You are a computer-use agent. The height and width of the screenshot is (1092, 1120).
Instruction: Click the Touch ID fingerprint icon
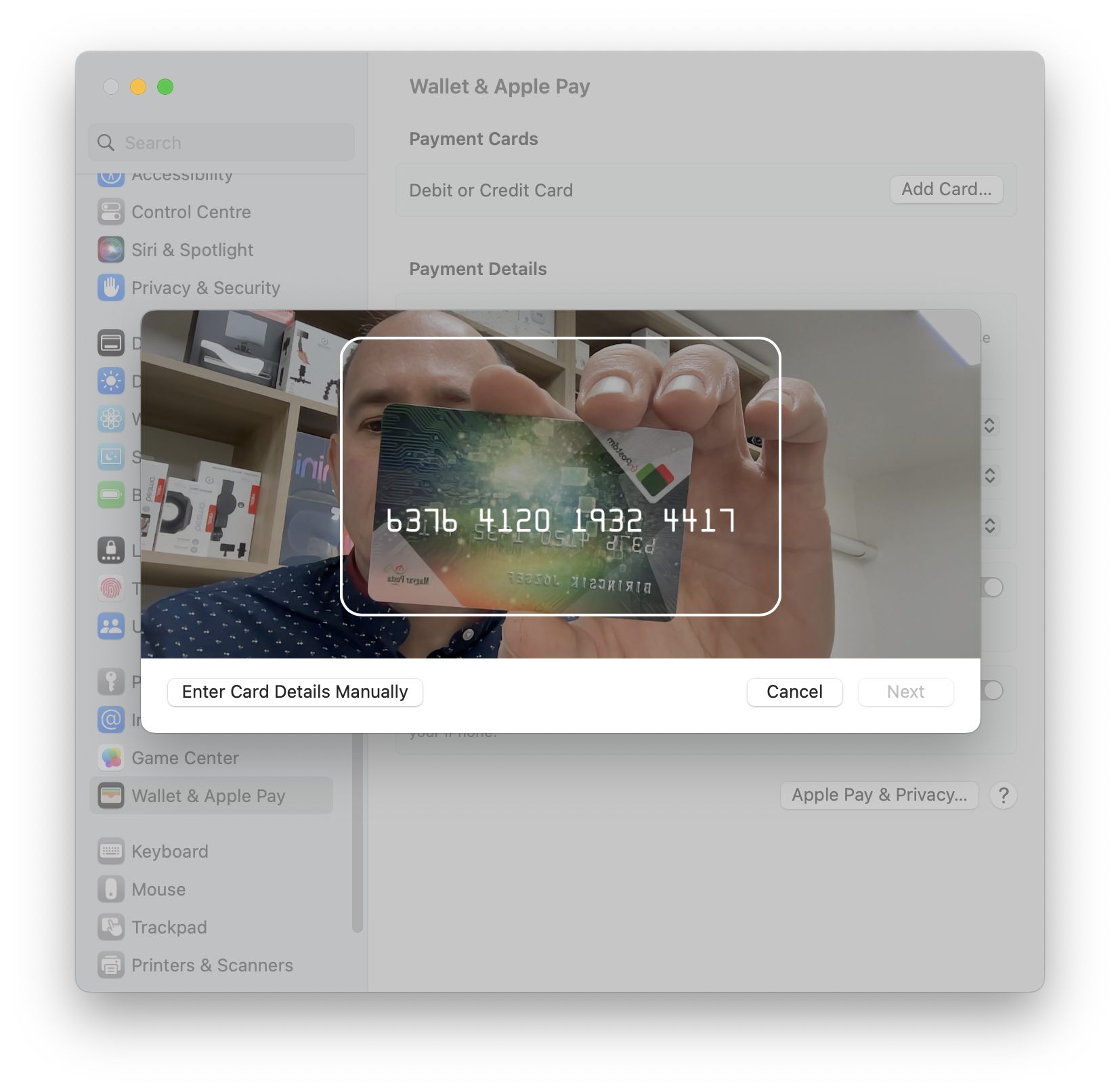pyautogui.click(x=111, y=589)
